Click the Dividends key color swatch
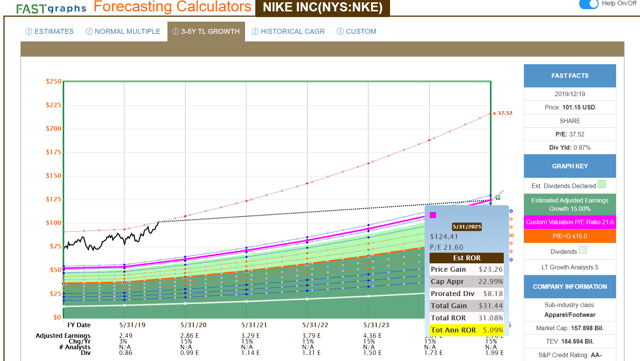Screen dimensions: 640x361 click(x=583, y=250)
